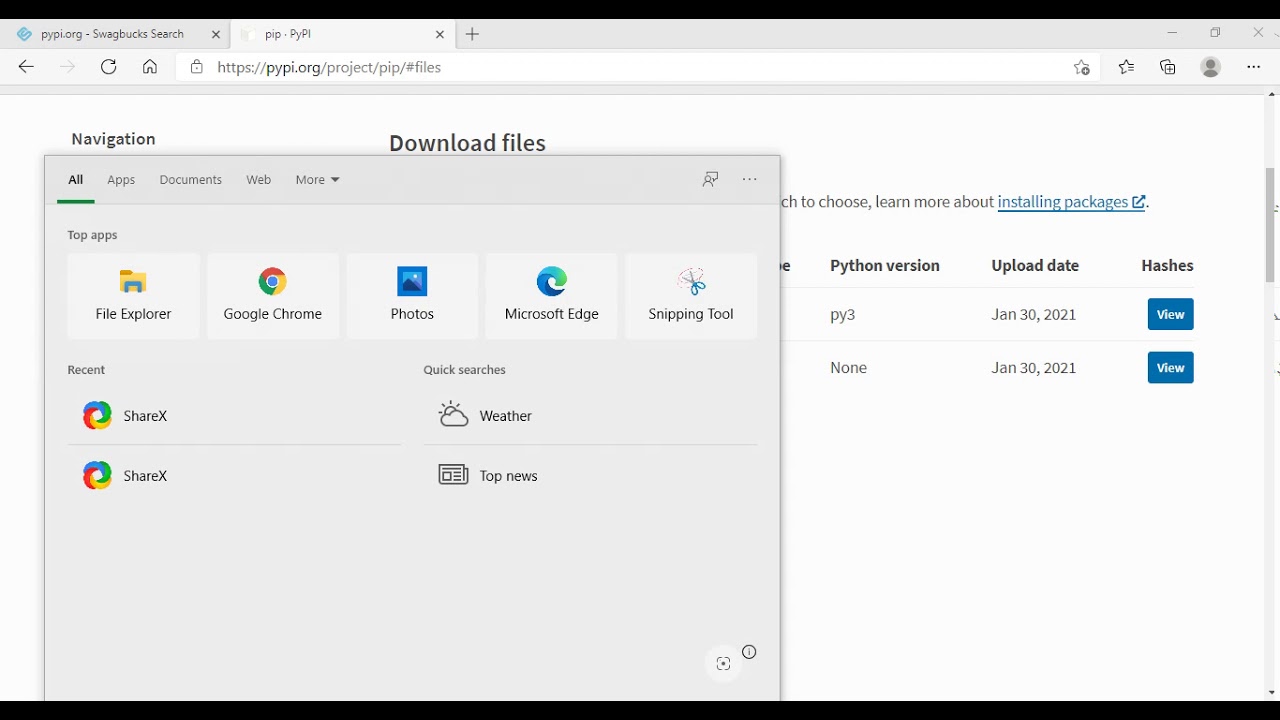Open the Photos app tile
Viewport: 1280px width, 720px height.
click(412, 296)
